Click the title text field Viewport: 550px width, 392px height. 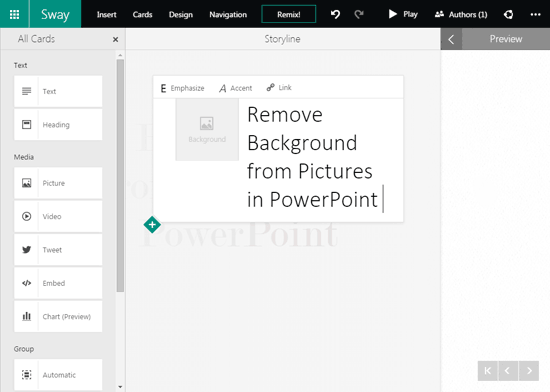[x=315, y=157]
